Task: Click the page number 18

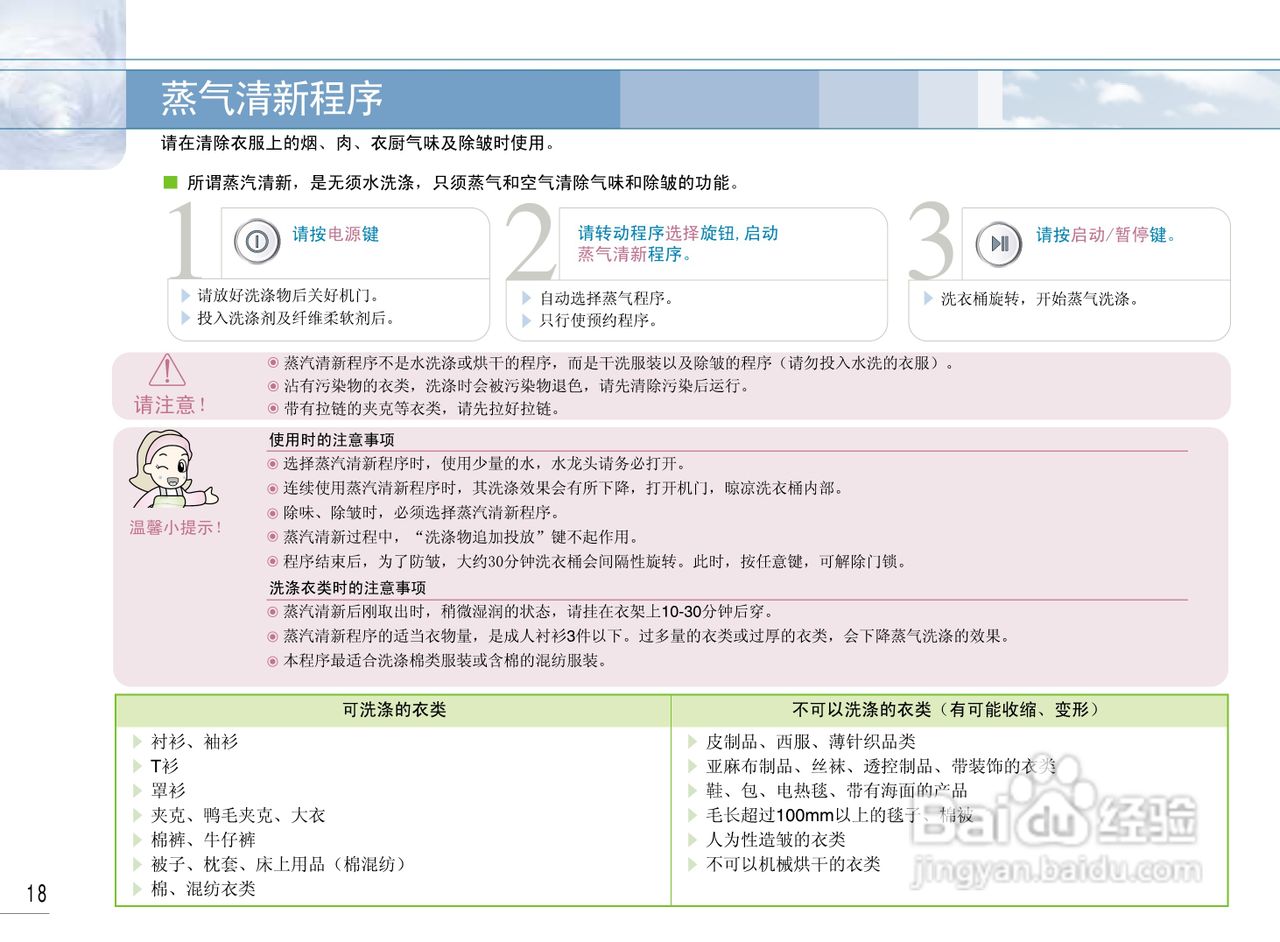Action: click(x=37, y=893)
